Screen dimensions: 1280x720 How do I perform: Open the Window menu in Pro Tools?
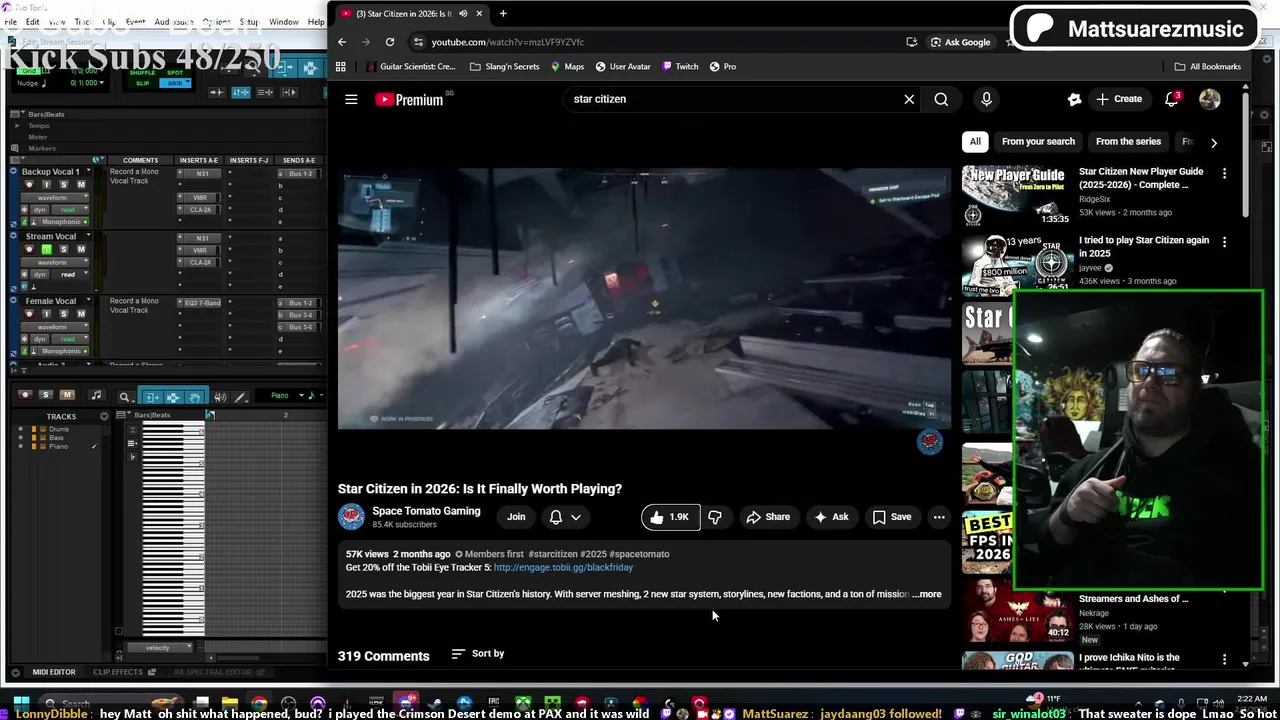click(x=284, y=22)
